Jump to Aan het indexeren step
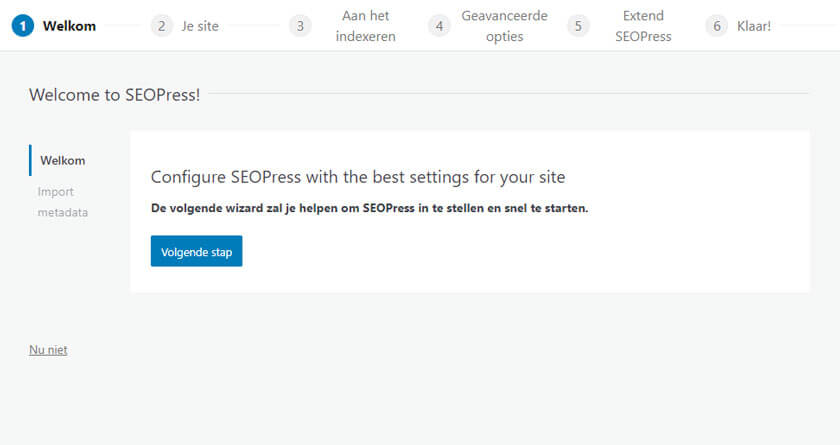This screenshot has width=840, height=445. 365,26
